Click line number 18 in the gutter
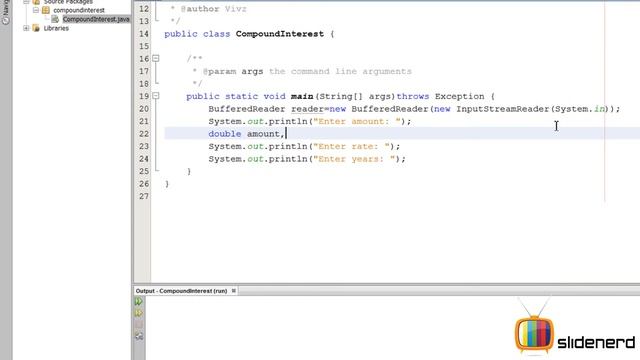The height and width of the screenshot is (360, 640). click(144, 84)
